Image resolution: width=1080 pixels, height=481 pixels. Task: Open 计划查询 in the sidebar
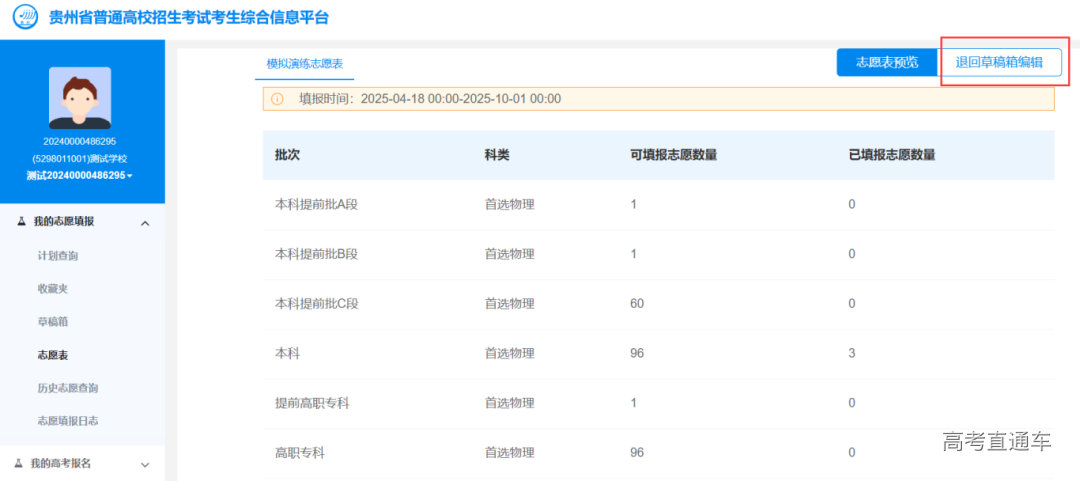pyautogui.click(x=57, y=256)
